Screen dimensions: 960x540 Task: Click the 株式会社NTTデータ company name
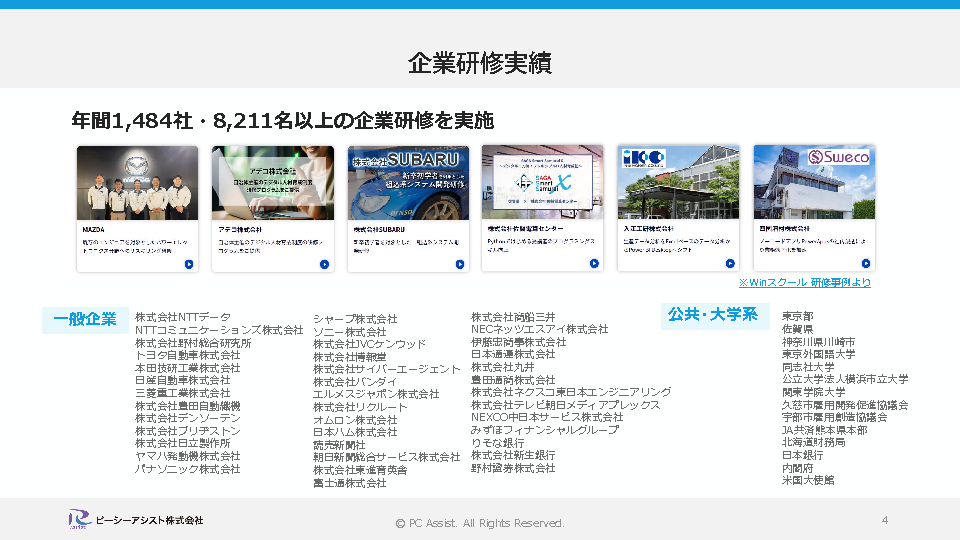click(183, 317)
